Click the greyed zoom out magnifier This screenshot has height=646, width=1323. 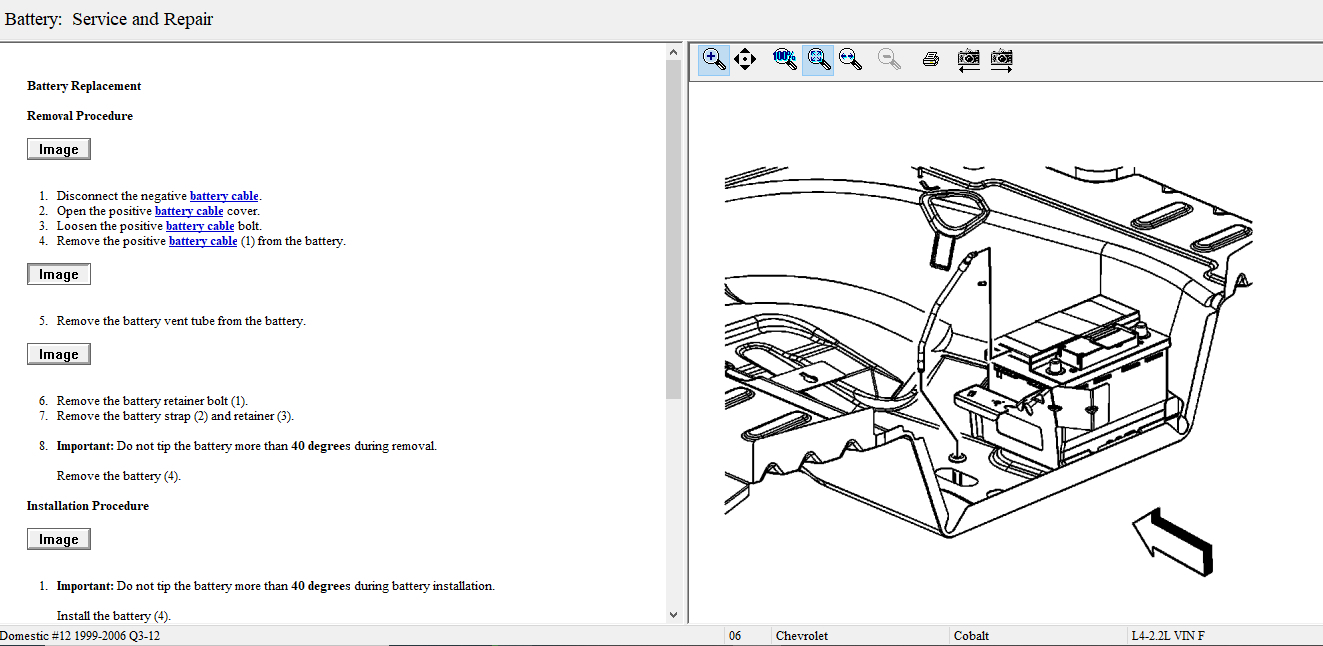(889, 59)
